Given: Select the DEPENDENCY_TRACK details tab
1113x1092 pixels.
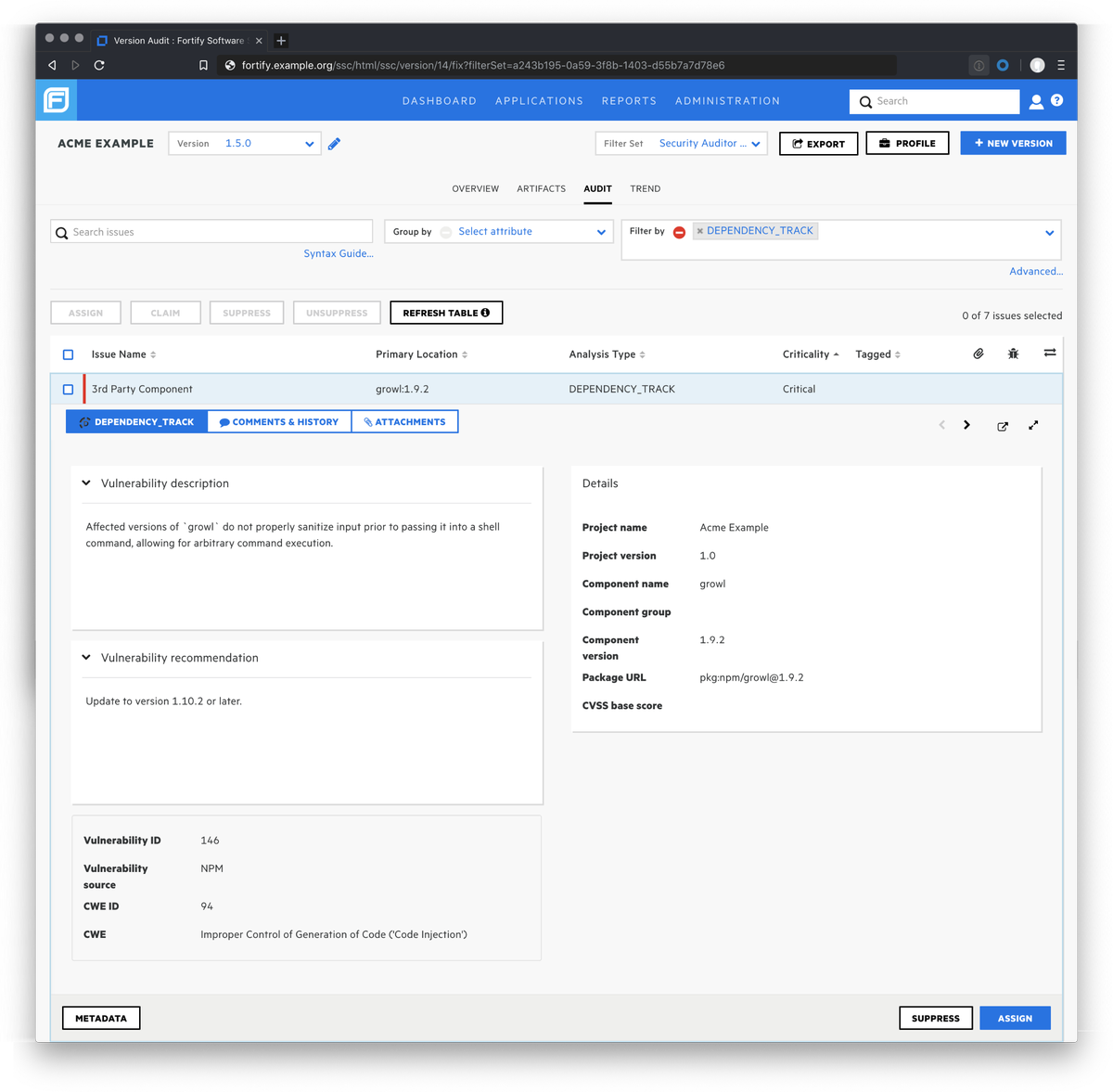Looking at the screenshot, I should coord(136,422).
